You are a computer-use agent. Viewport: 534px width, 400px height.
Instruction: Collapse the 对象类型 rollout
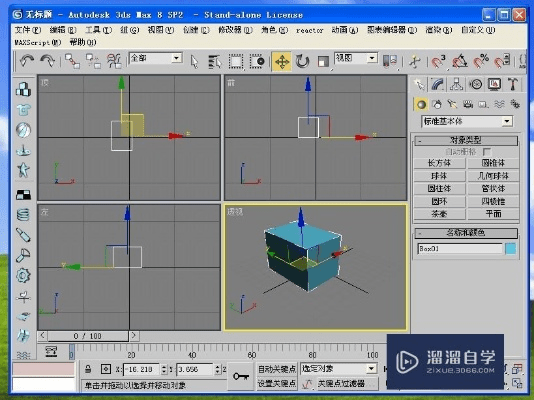click(466, 140)
